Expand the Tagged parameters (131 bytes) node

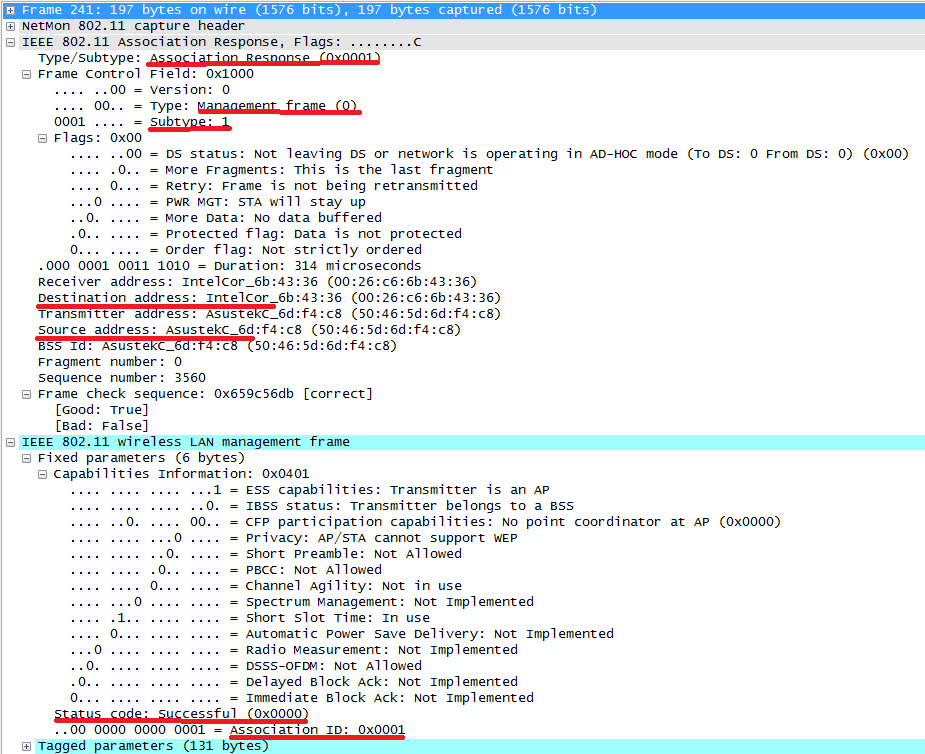click(27, 746)
